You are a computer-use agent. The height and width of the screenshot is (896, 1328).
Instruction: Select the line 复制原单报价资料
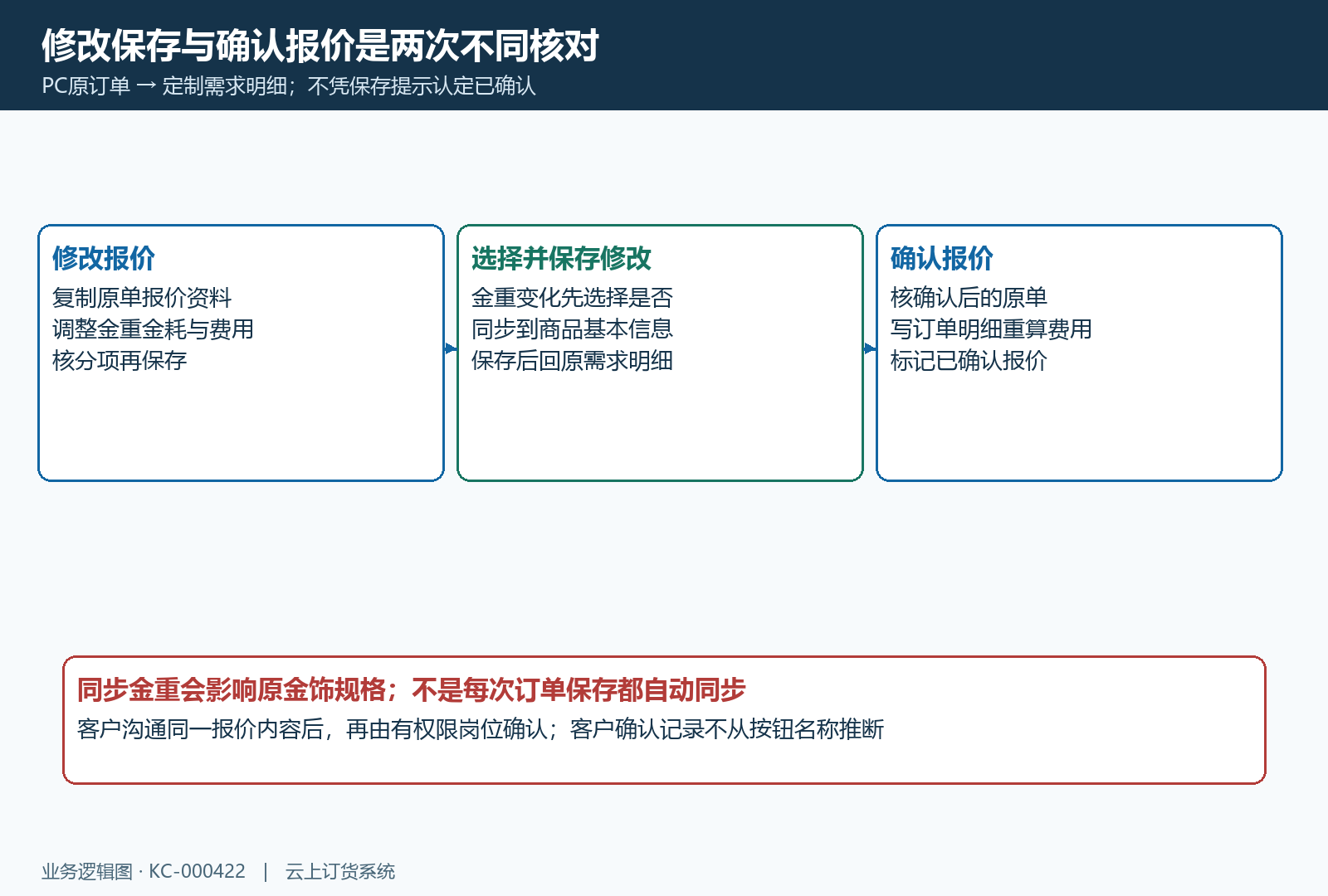142,297
